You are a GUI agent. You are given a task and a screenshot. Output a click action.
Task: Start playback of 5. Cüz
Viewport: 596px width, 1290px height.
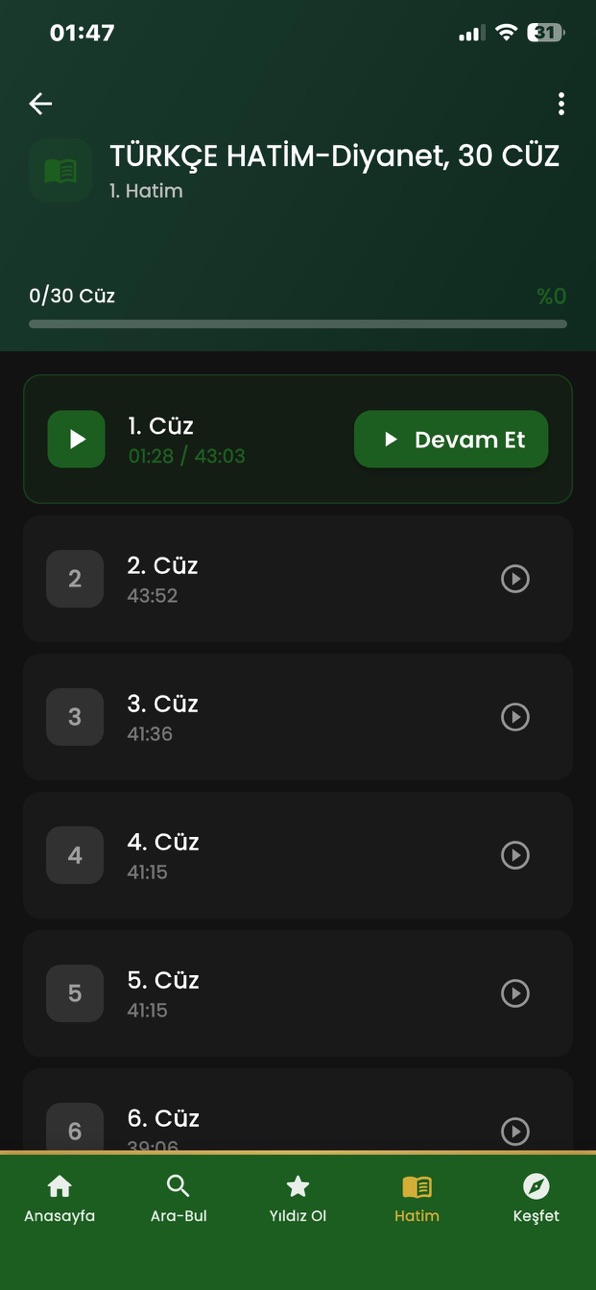(x=515, y=993)
